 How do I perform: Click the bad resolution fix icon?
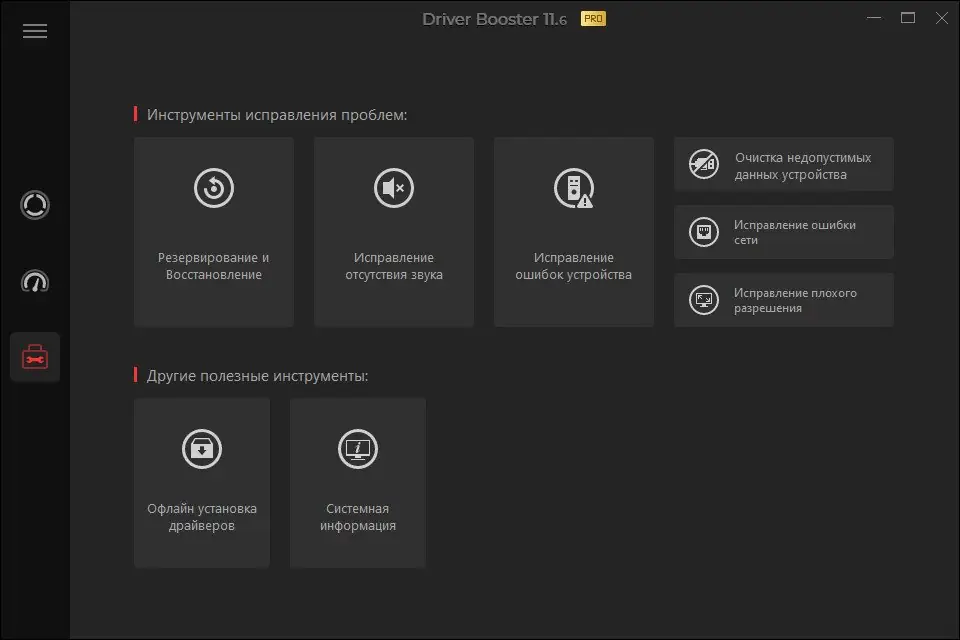point(703,300)
